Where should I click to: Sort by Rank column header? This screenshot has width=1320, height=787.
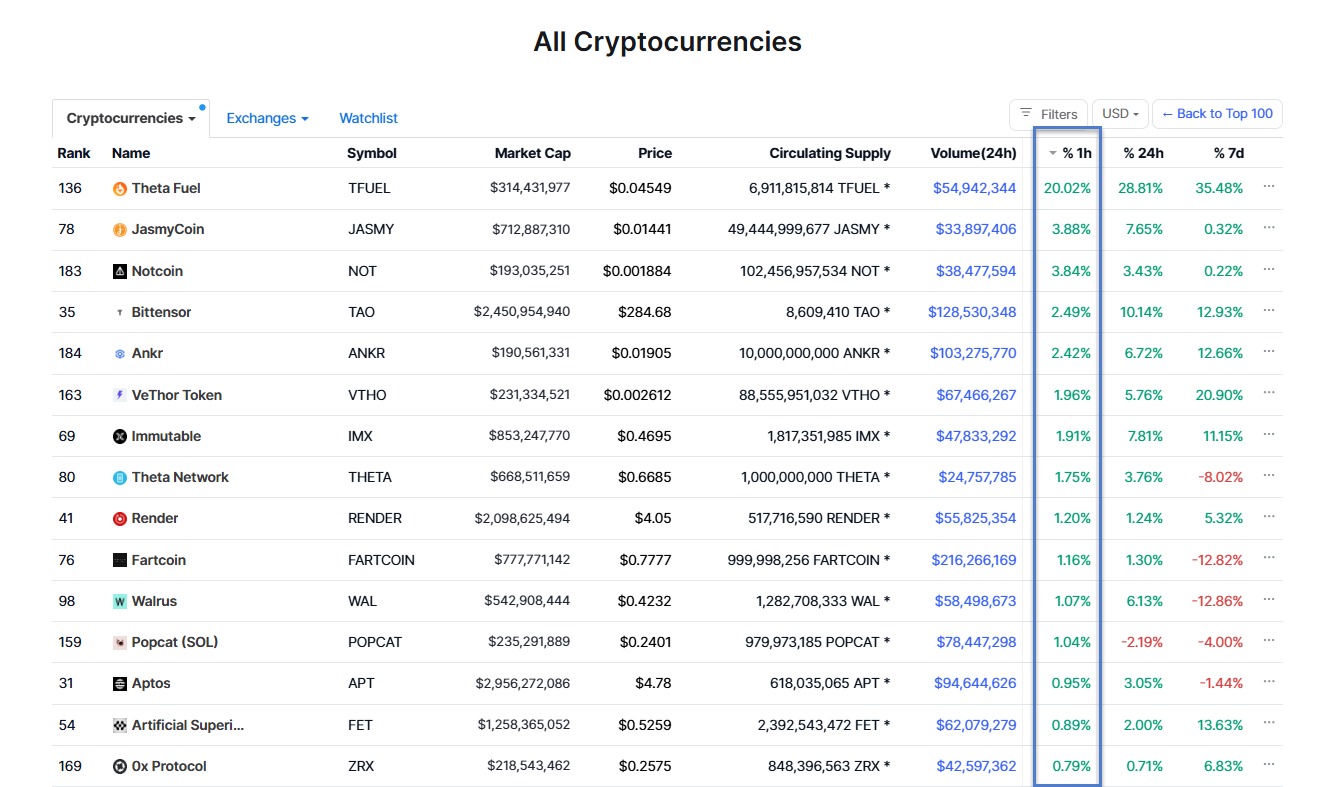click(x=74, y=153)
